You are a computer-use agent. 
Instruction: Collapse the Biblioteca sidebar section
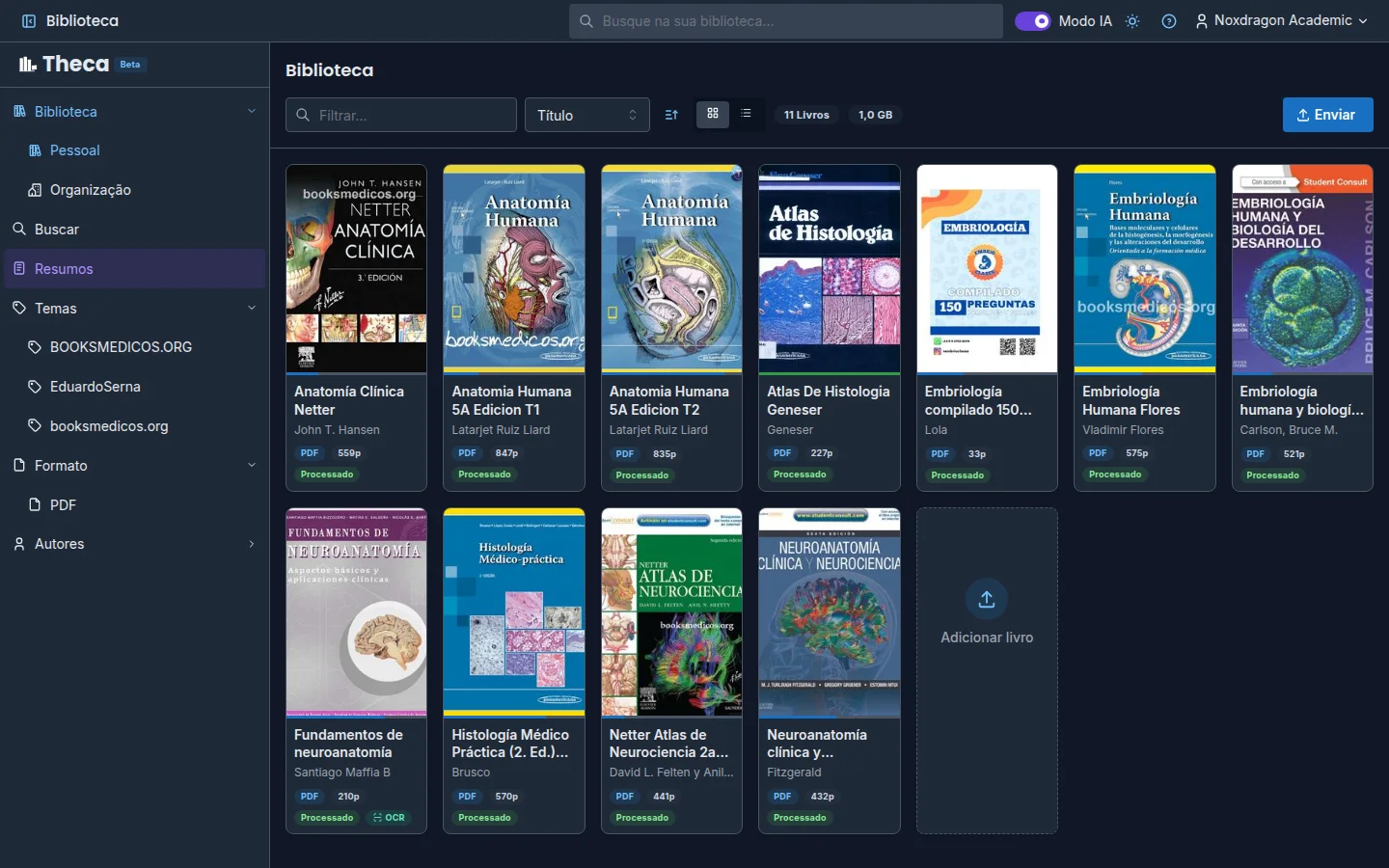(x=252, y=112)
